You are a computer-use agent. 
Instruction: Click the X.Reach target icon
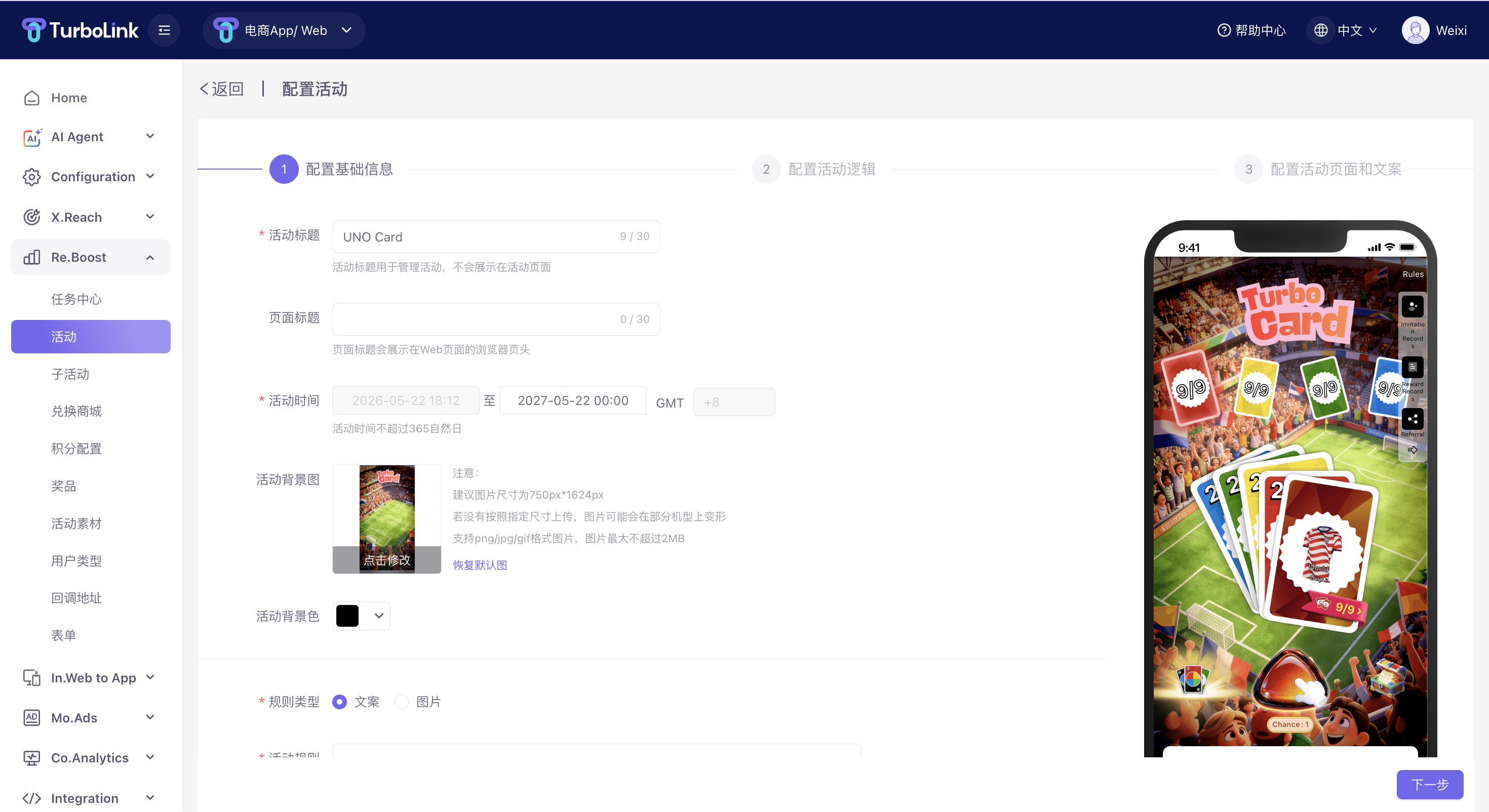point(32,217)
